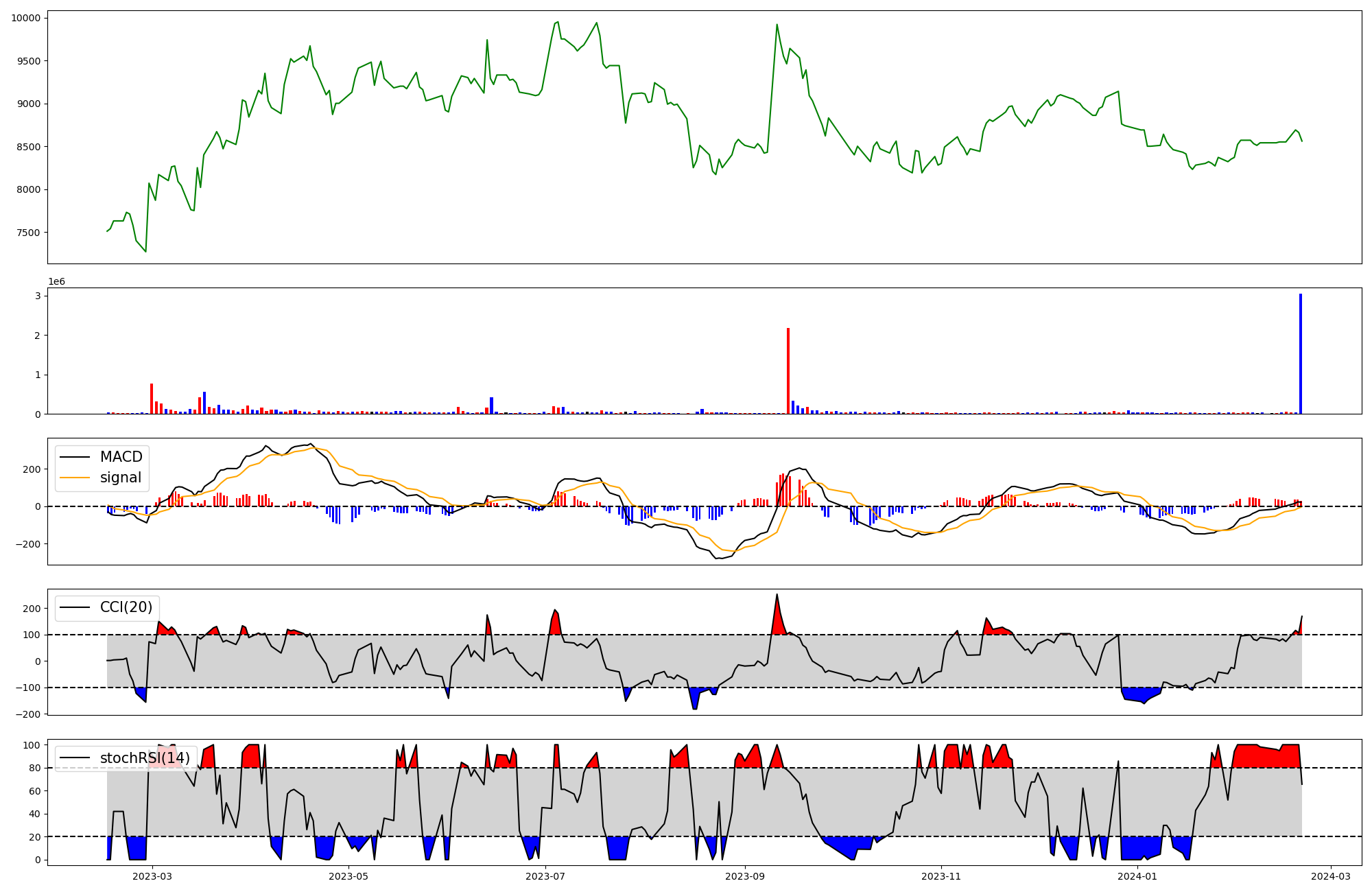Image resolution: width=1372 pixels, height=892 pixels.
Task: Click the orange signal line sample in legend
Action: [x=75, y=478]
